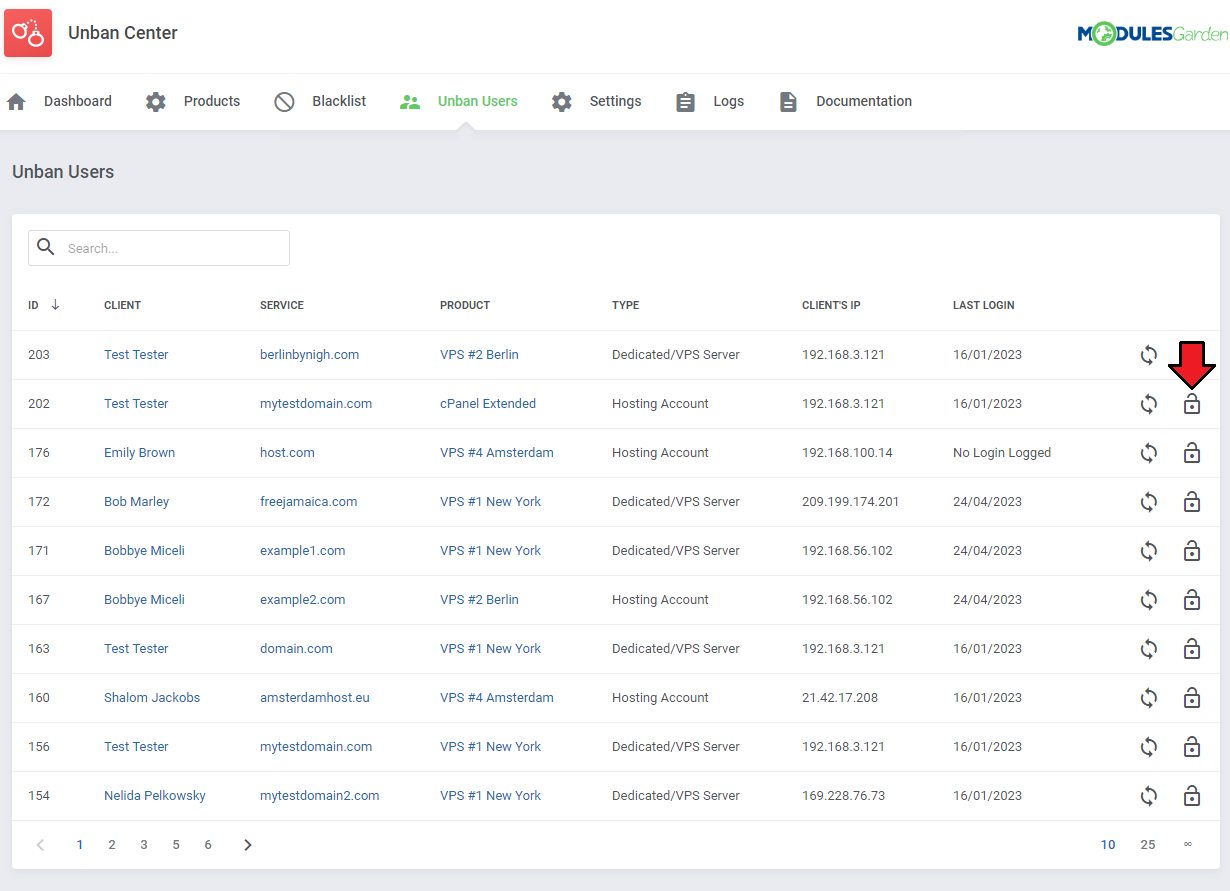Viewport: 1230px width, 891px height.
Task: Show 25 entries per page
Action: (x=1148, y=845)
